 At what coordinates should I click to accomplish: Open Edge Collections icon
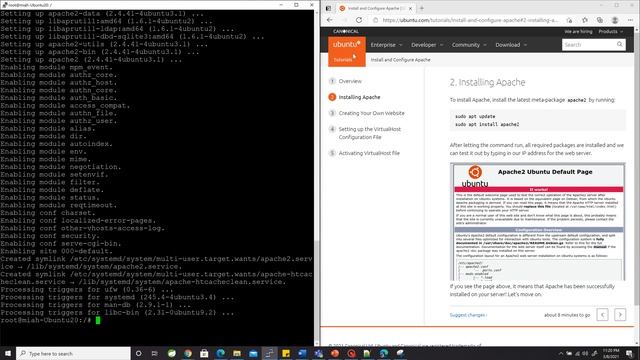pos(600,20)
